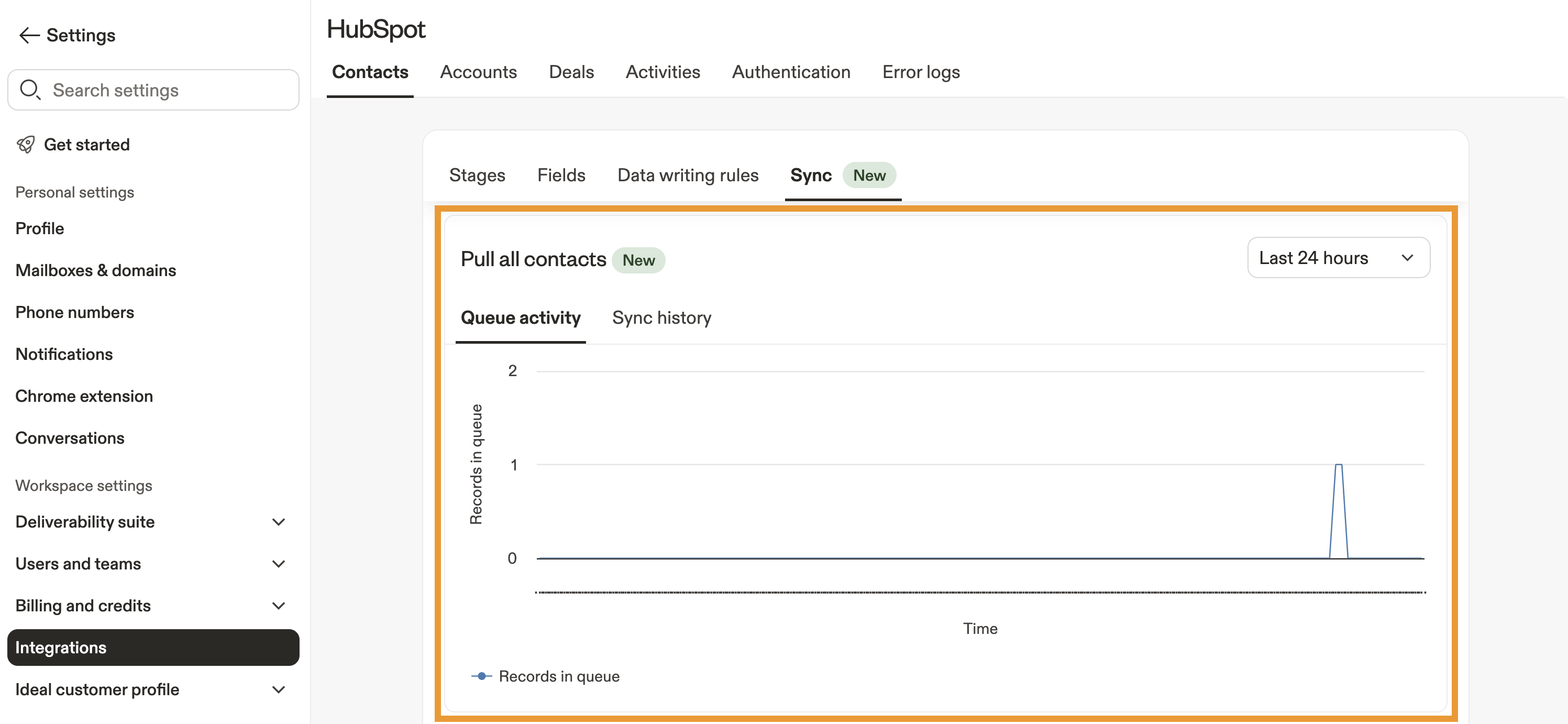Open the Fields sub-tab

tap(560, 175)
